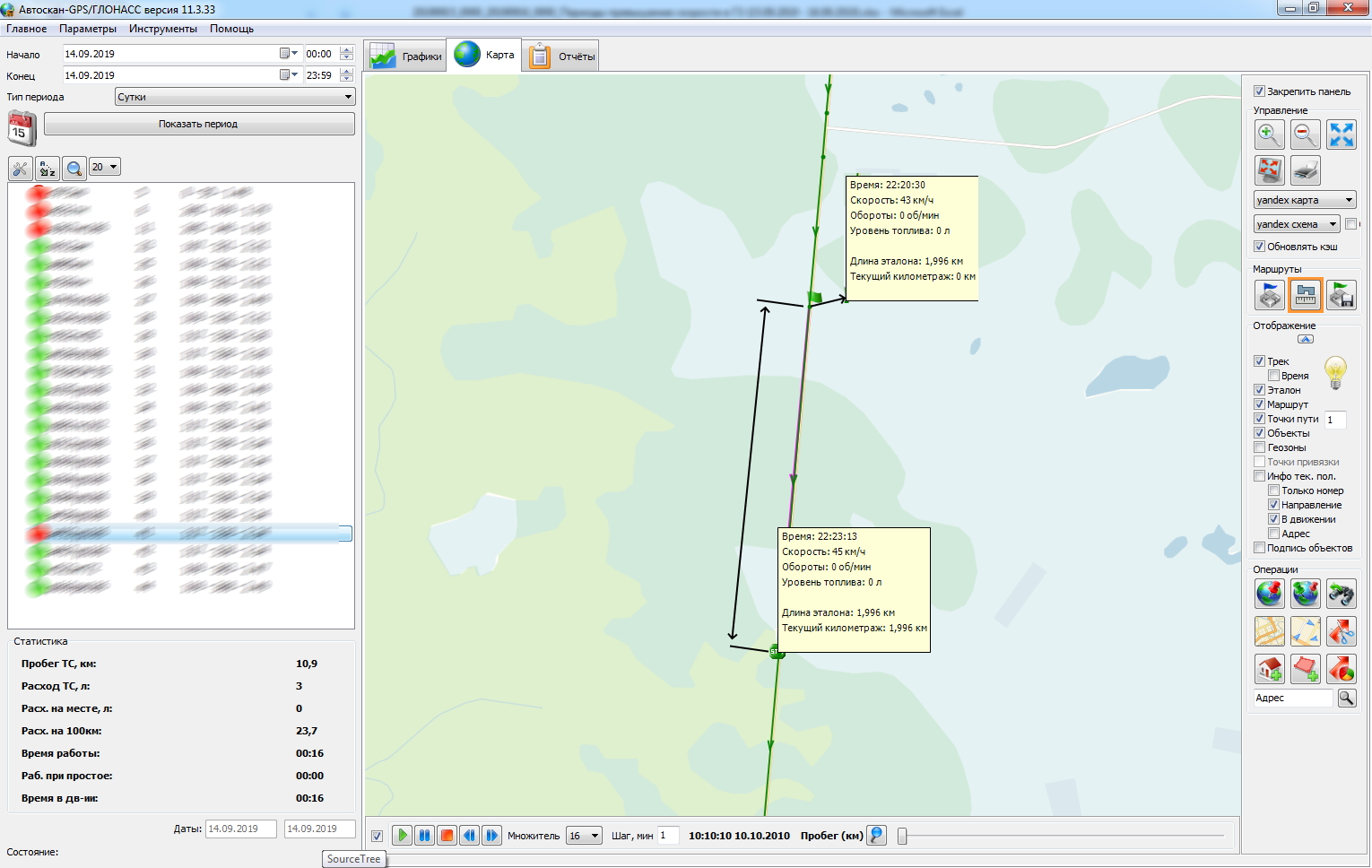This screenshot has height=868, width=1372.
Task: Click the calendar icon showing 15
Action: [x=22, y=129]
